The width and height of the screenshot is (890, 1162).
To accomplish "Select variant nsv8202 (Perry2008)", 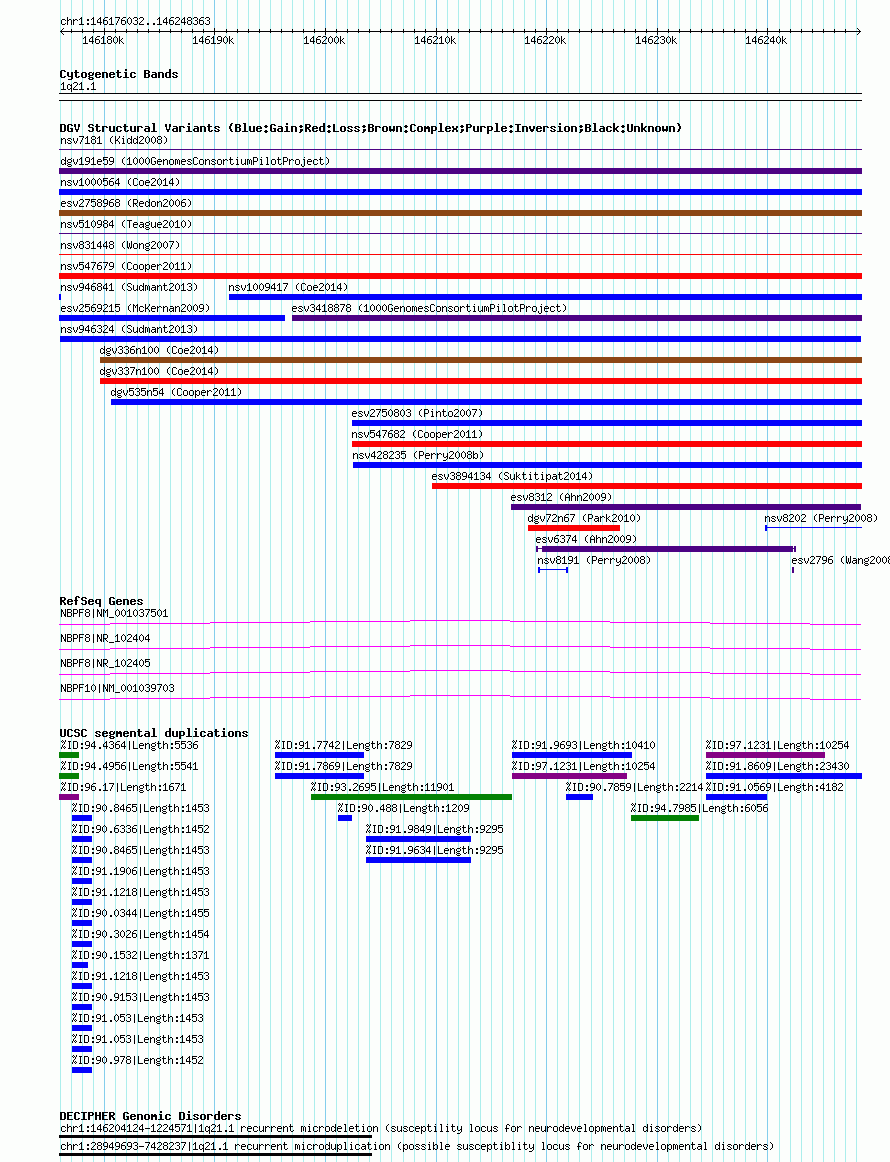I will tap(821, 518).
